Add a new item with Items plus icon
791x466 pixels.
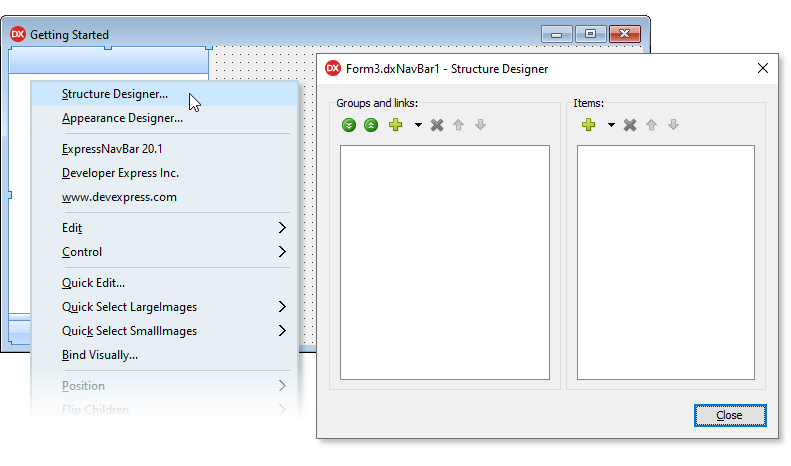point(588,125)
